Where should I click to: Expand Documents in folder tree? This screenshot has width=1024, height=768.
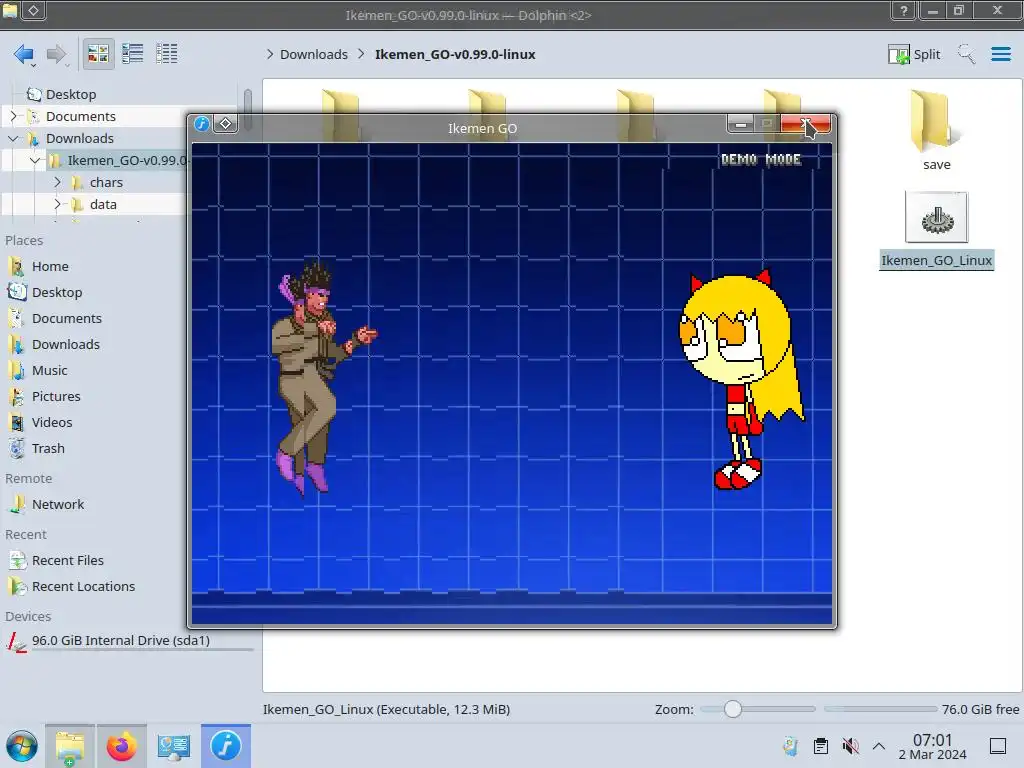(x=14, y=116)
